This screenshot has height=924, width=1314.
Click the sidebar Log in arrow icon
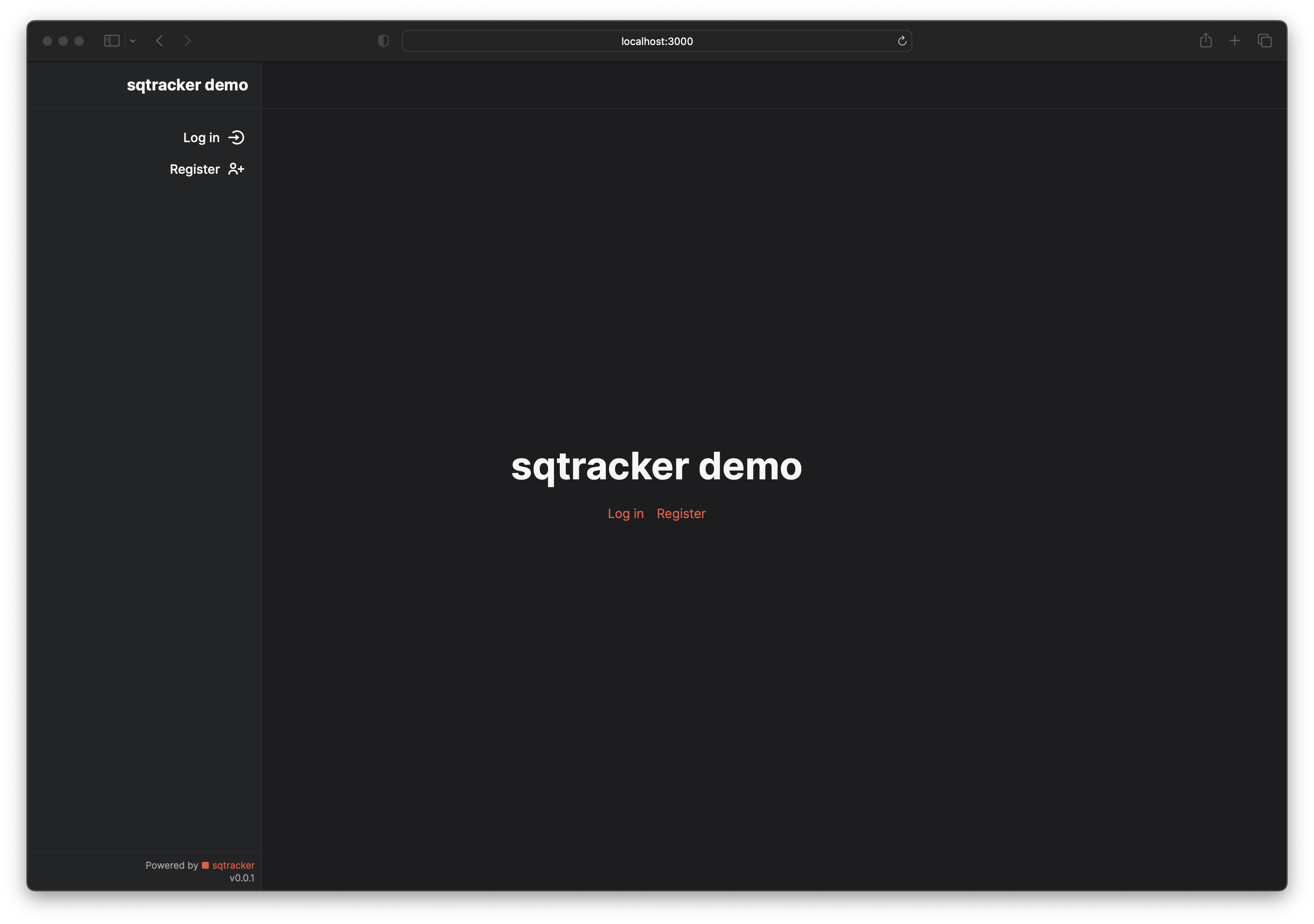pos(236,137)
